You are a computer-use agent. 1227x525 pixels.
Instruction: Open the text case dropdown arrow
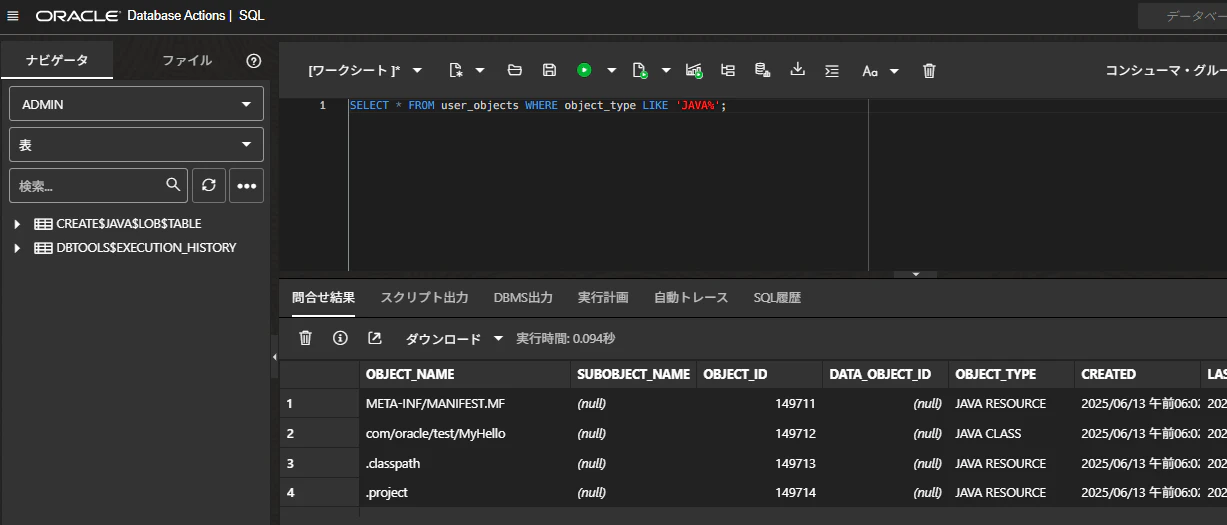point(894,71)
